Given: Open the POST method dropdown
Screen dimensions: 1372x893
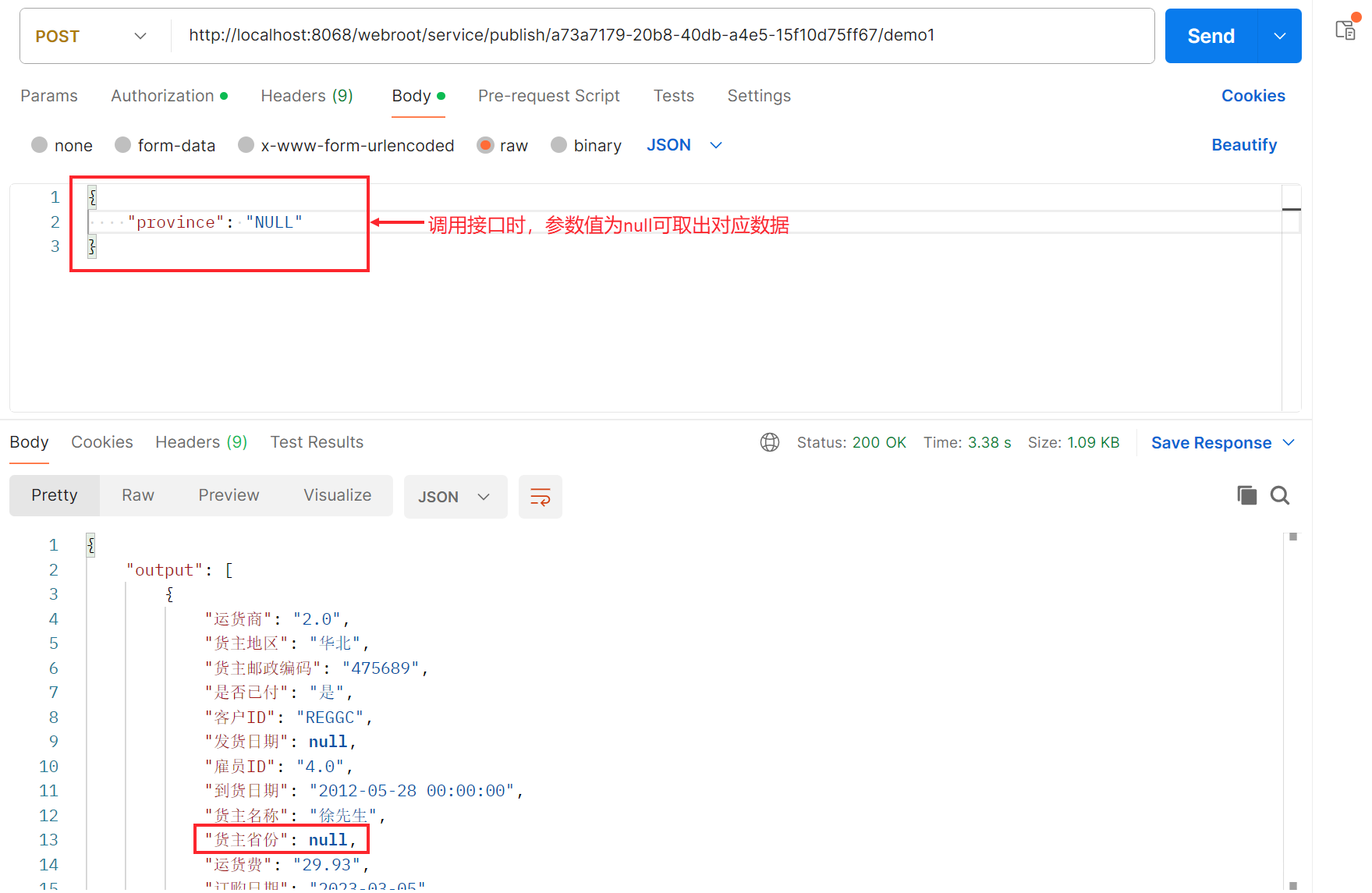Looking at the screenshot, I should 91,36.
